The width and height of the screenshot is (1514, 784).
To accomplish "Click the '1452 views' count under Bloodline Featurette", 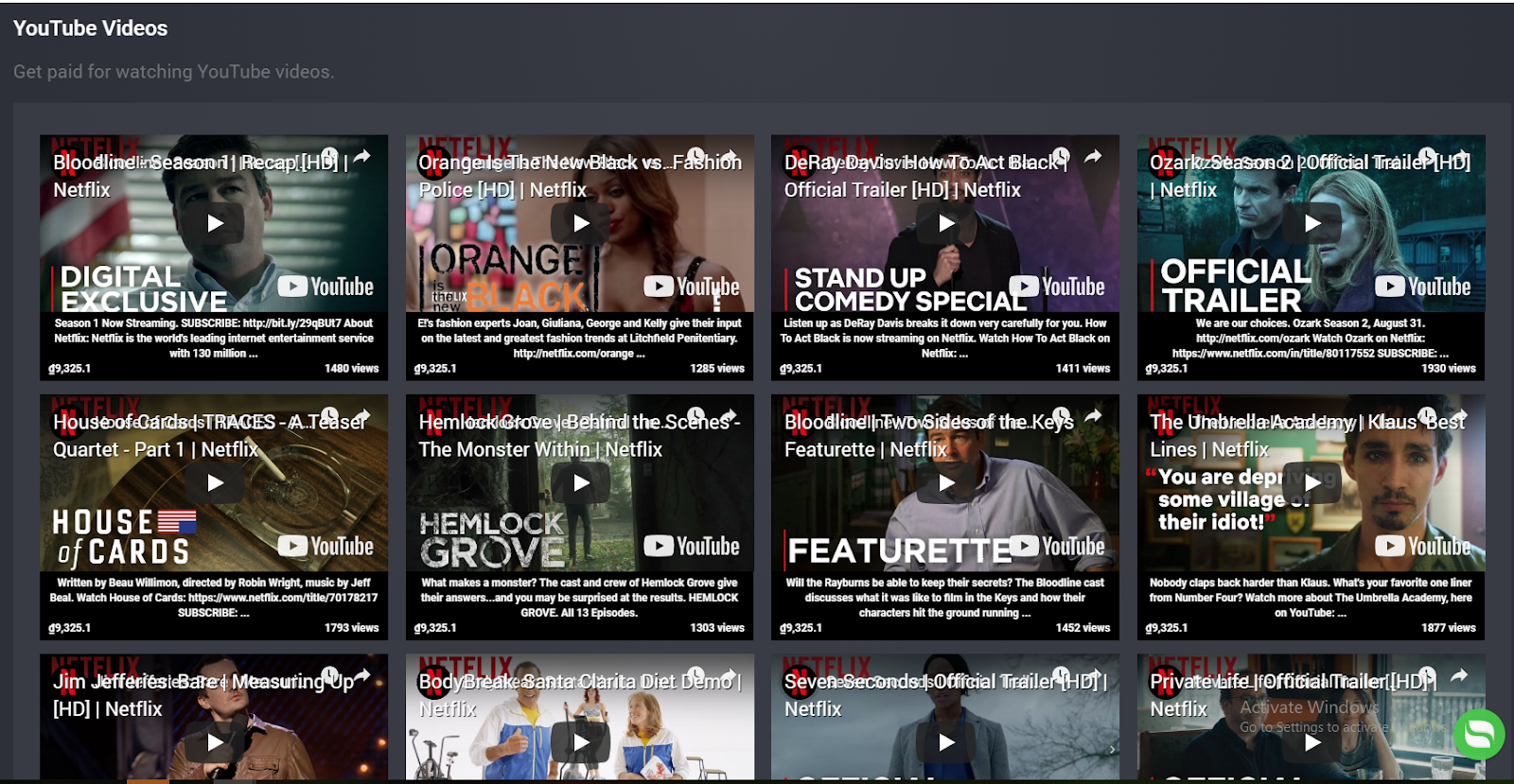I will pyautogui.click(x=1083, y=628).
